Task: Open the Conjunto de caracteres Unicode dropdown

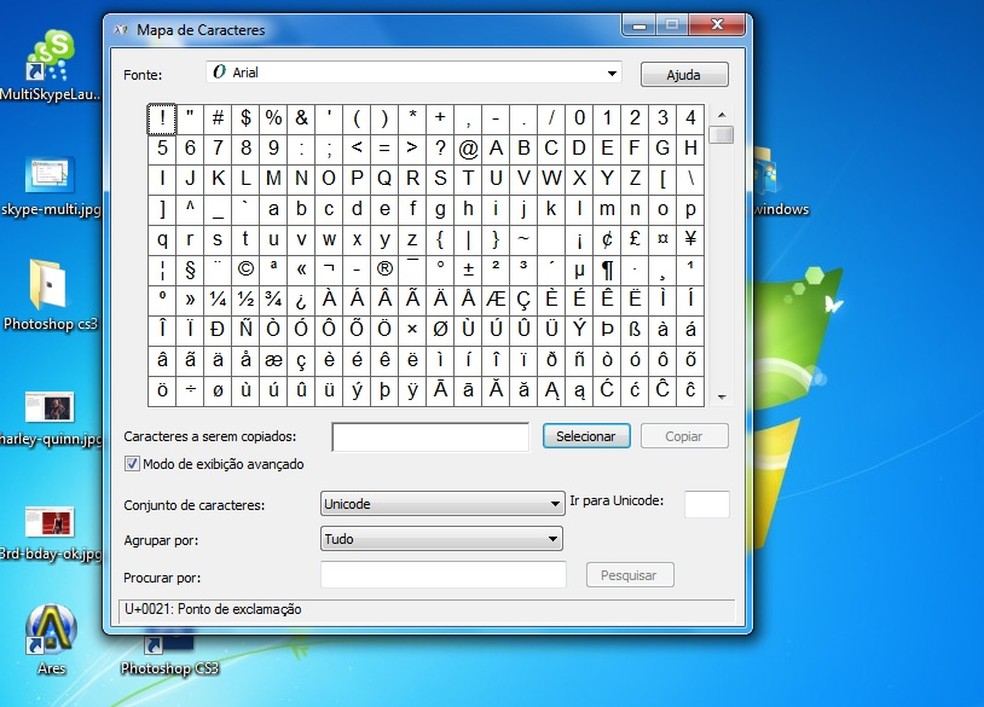Action: [x=441, y=504]
